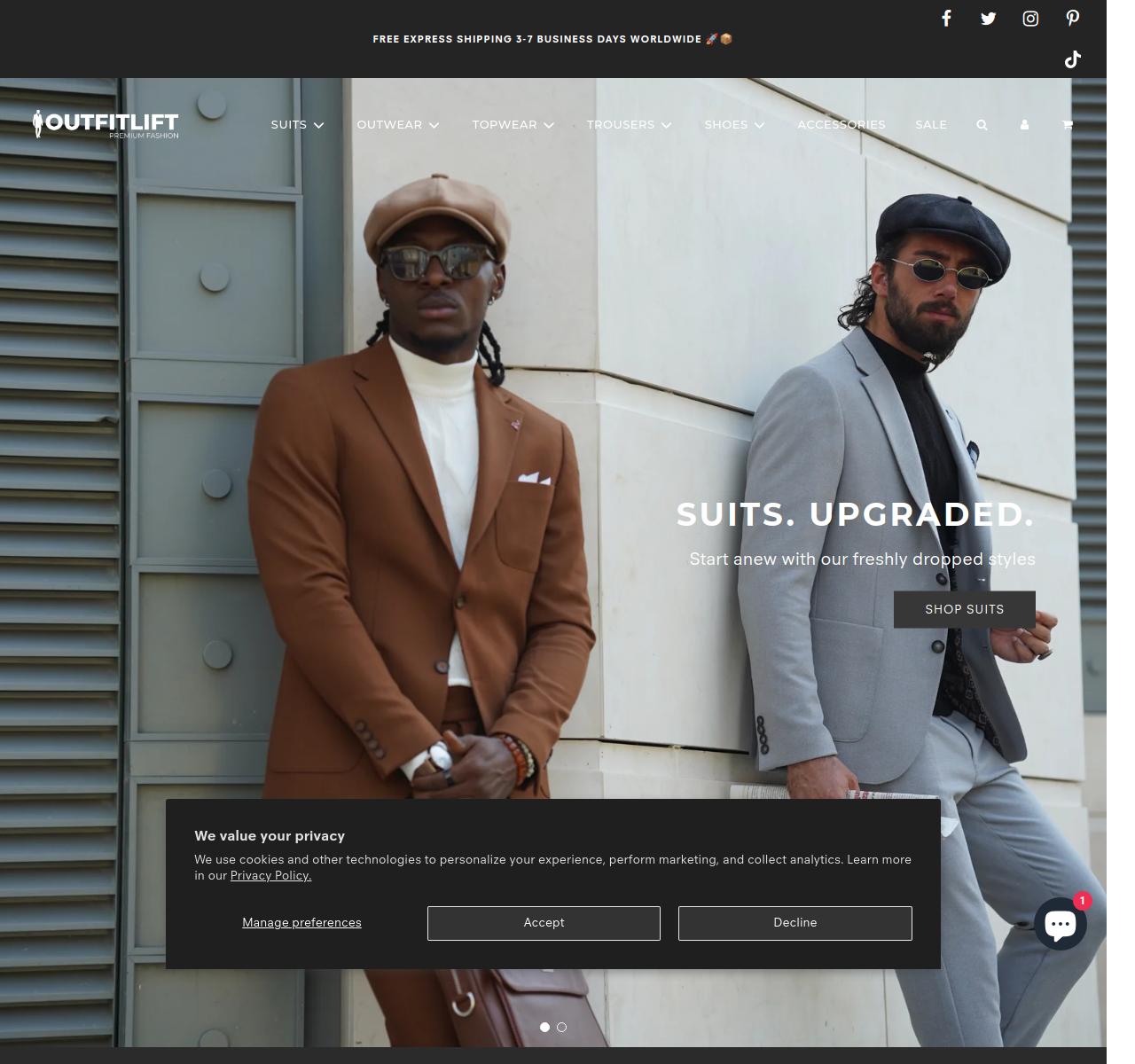Screen dimensions: 1135x1064
Task: Open the account user icon
Action: coord(1024,125)
